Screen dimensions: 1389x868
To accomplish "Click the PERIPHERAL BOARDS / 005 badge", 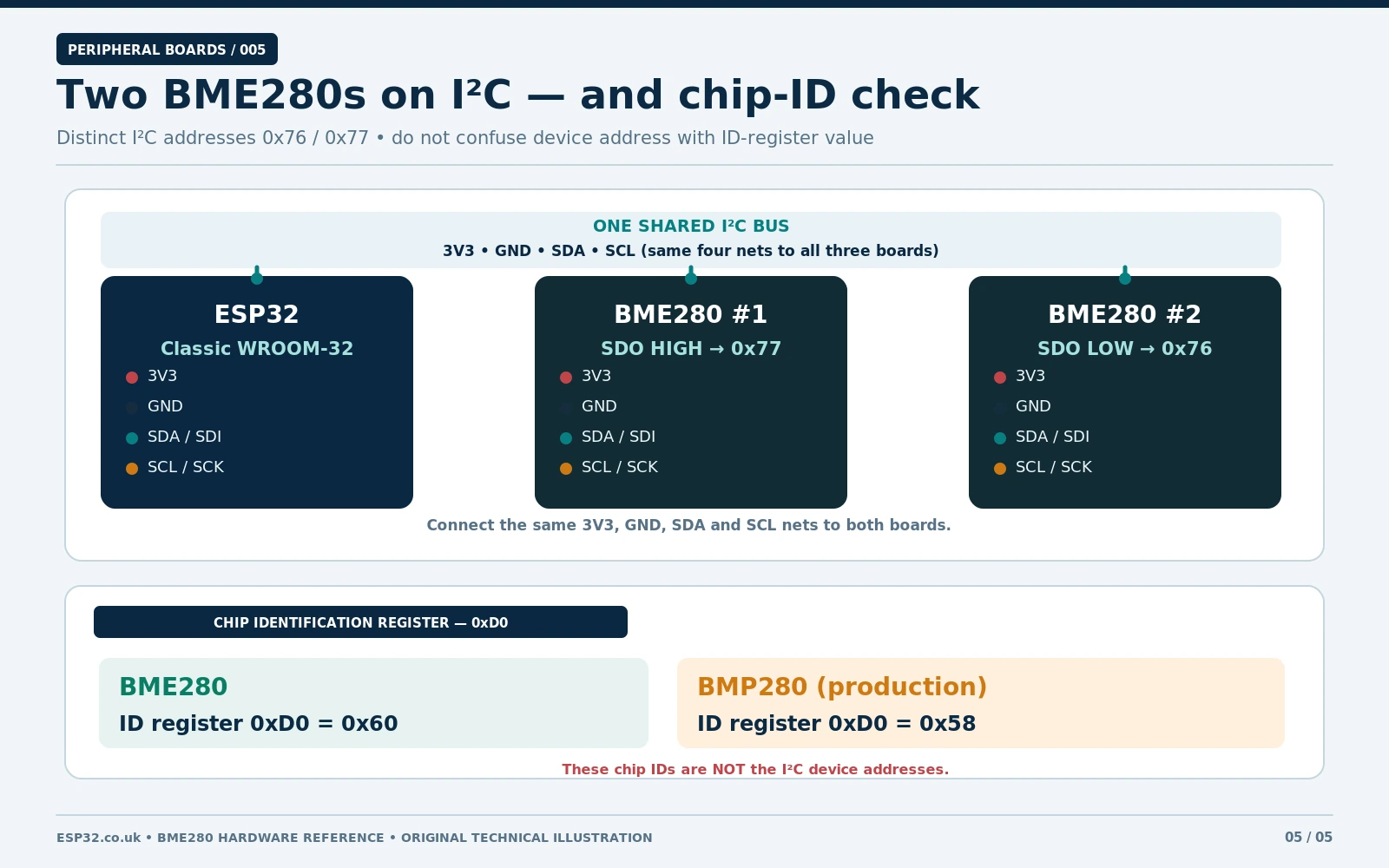I will [x=167, y=49].
